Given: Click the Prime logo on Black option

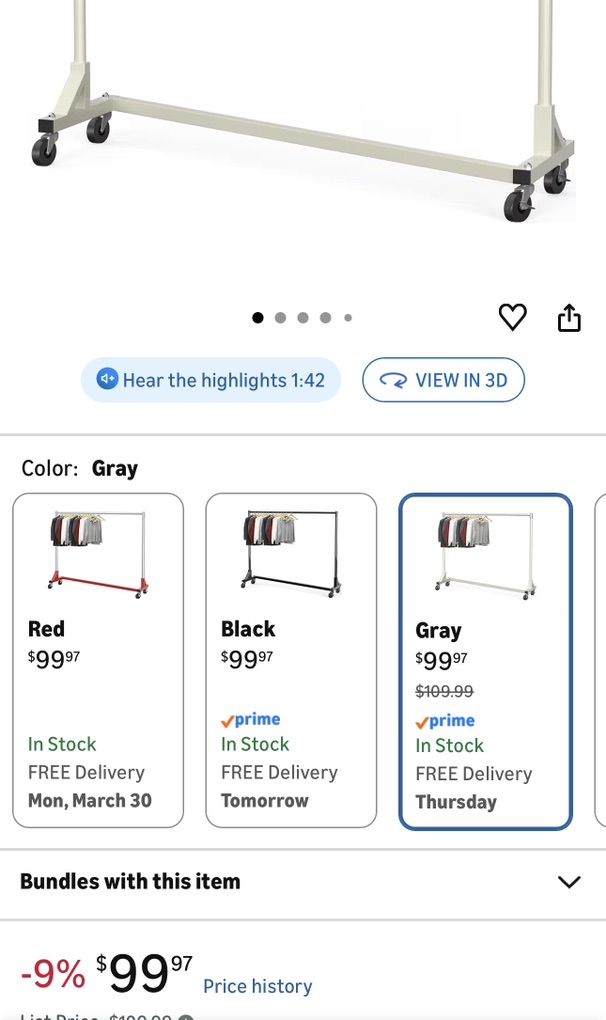Looking at the screenshot, I should pos(251,720).
